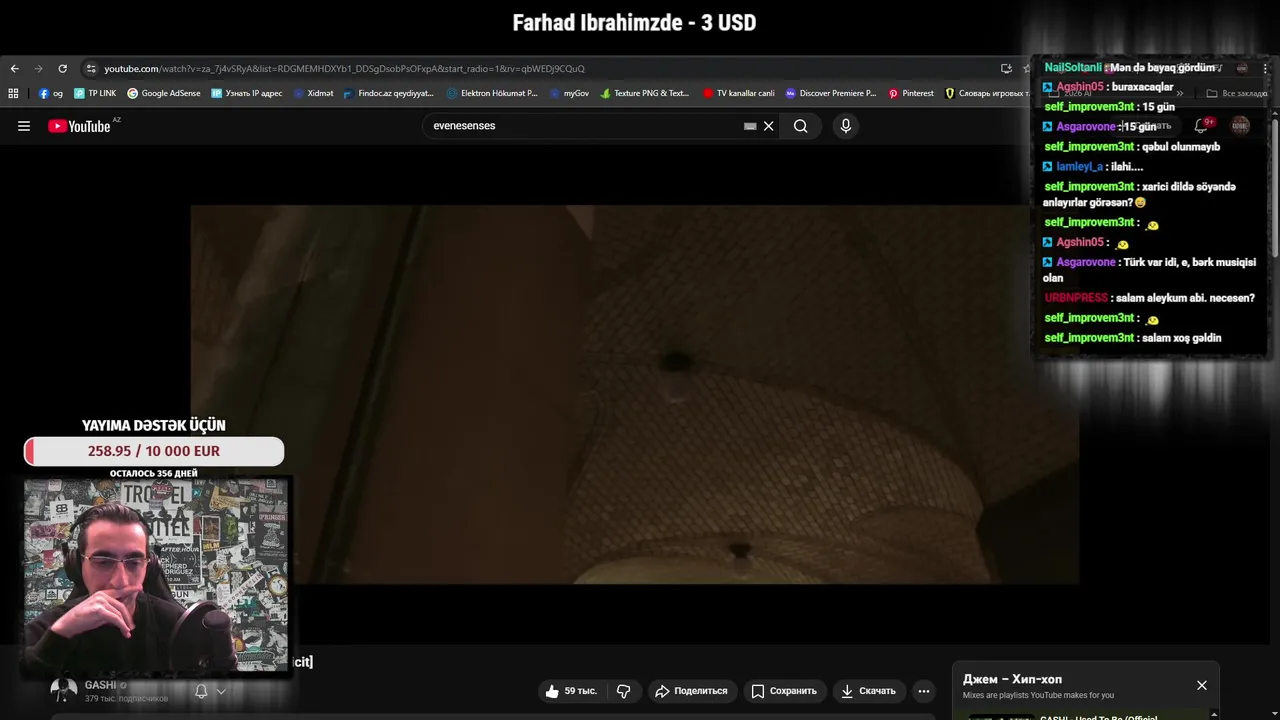Click chat username lamleyl_a
Viewport: 1280px width, 720px height.
point(1079,167)
